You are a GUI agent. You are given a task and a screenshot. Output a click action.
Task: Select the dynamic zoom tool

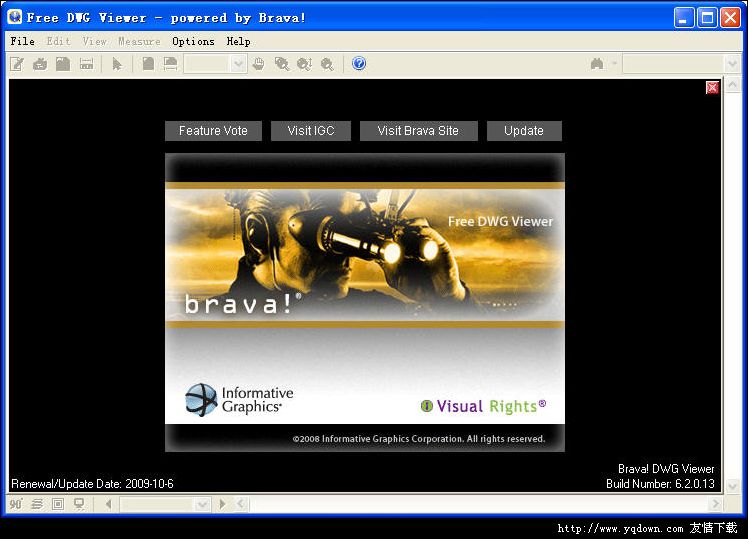pos(305,64)
